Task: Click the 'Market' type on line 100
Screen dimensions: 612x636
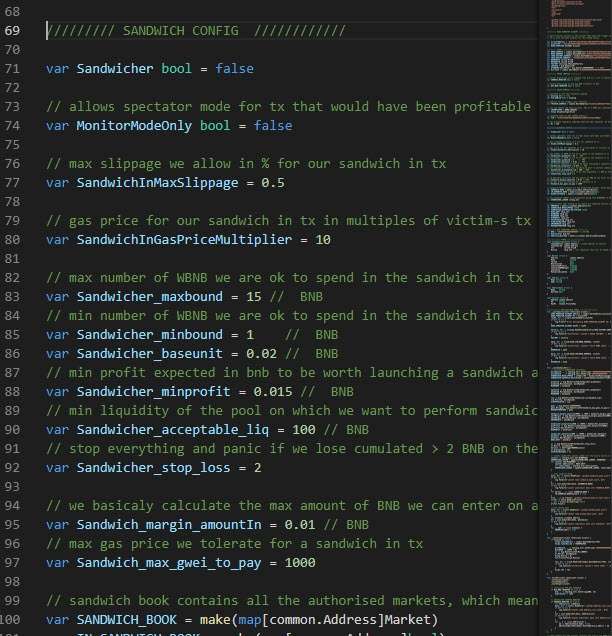Action: (407, 620)
